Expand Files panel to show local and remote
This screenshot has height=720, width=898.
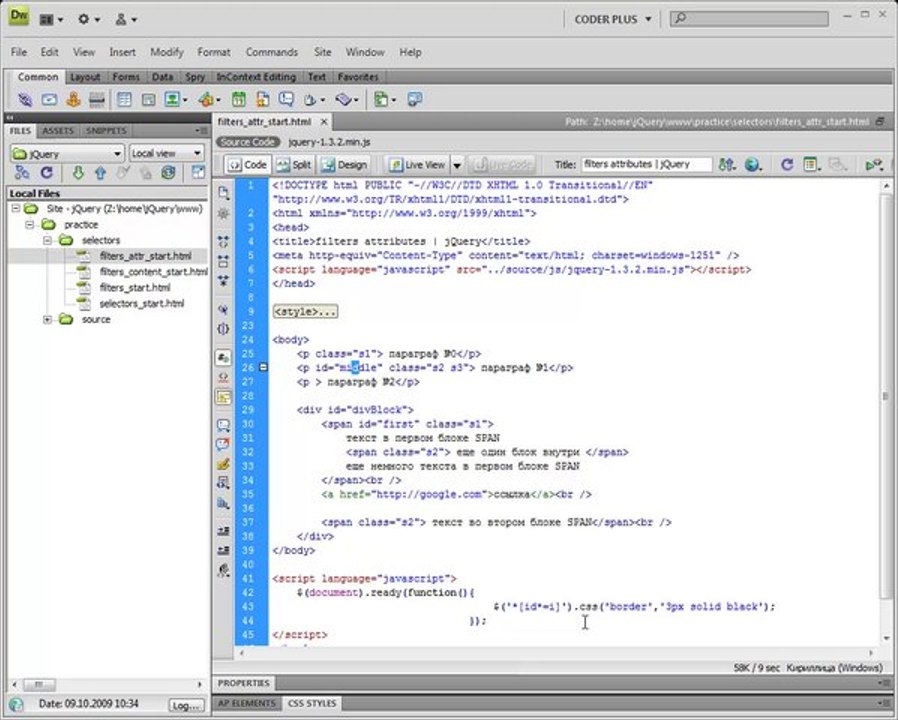198,172
